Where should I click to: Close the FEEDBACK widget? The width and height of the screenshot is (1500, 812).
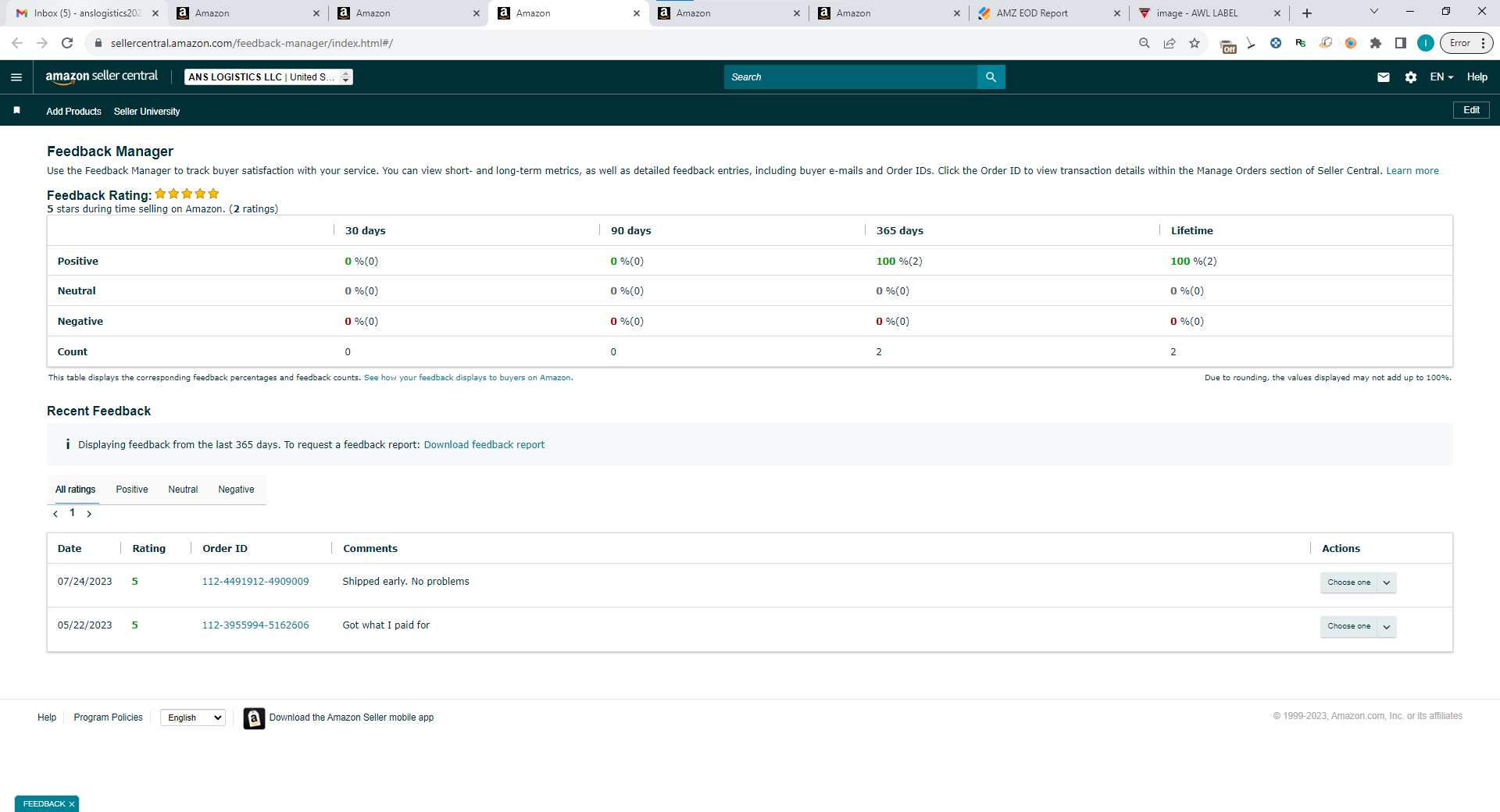click(72, 804)
